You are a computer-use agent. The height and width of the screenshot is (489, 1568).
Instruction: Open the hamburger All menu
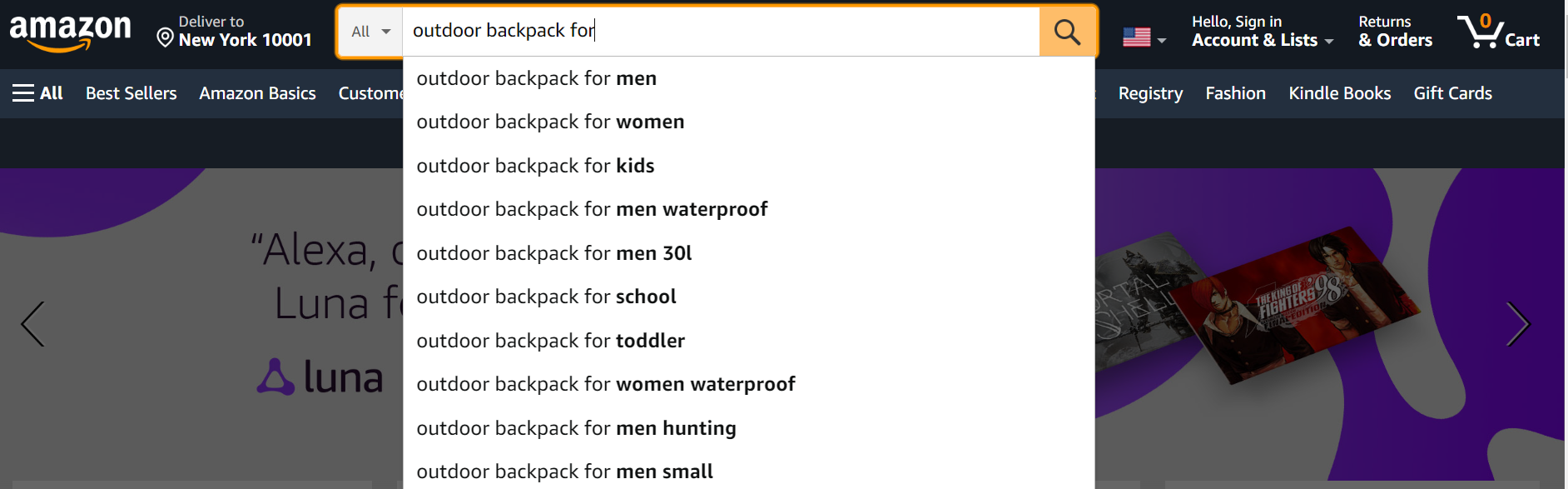[38, 93]
